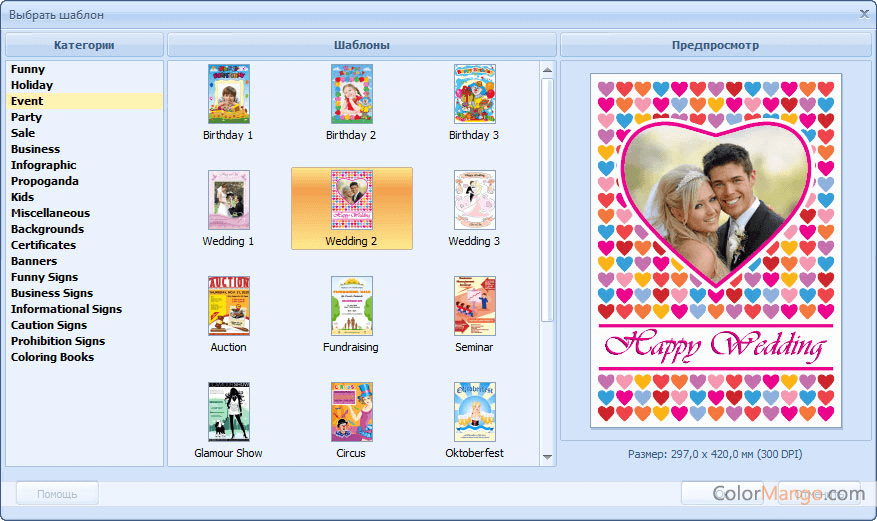Select the Glamour Show template
Image resolution: width=877 pixels, height=521 pixels.
click(x=229, y=412)
